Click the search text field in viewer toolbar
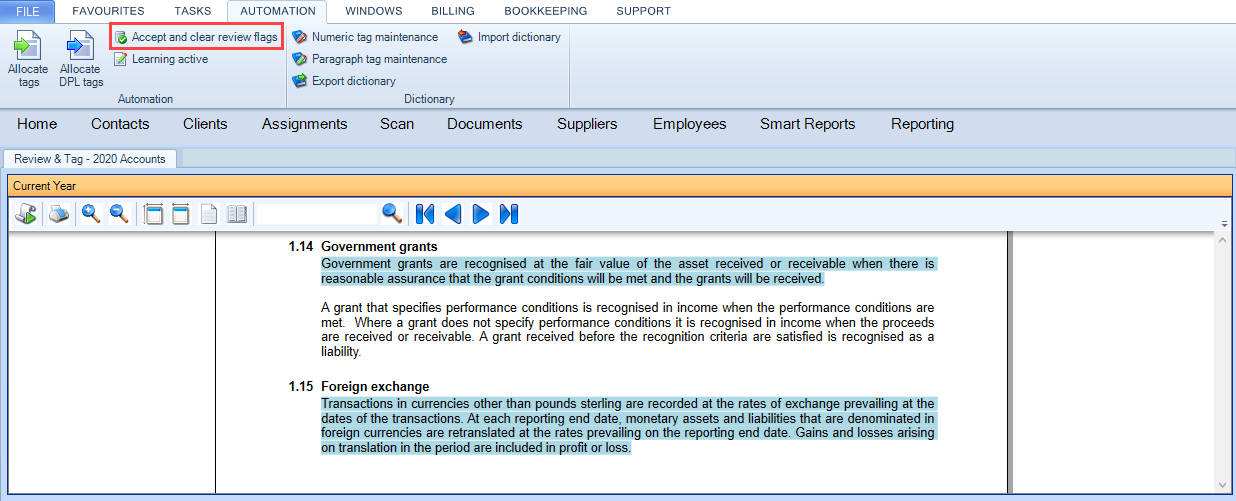1236x501 pixels. (x=318, y=213)
